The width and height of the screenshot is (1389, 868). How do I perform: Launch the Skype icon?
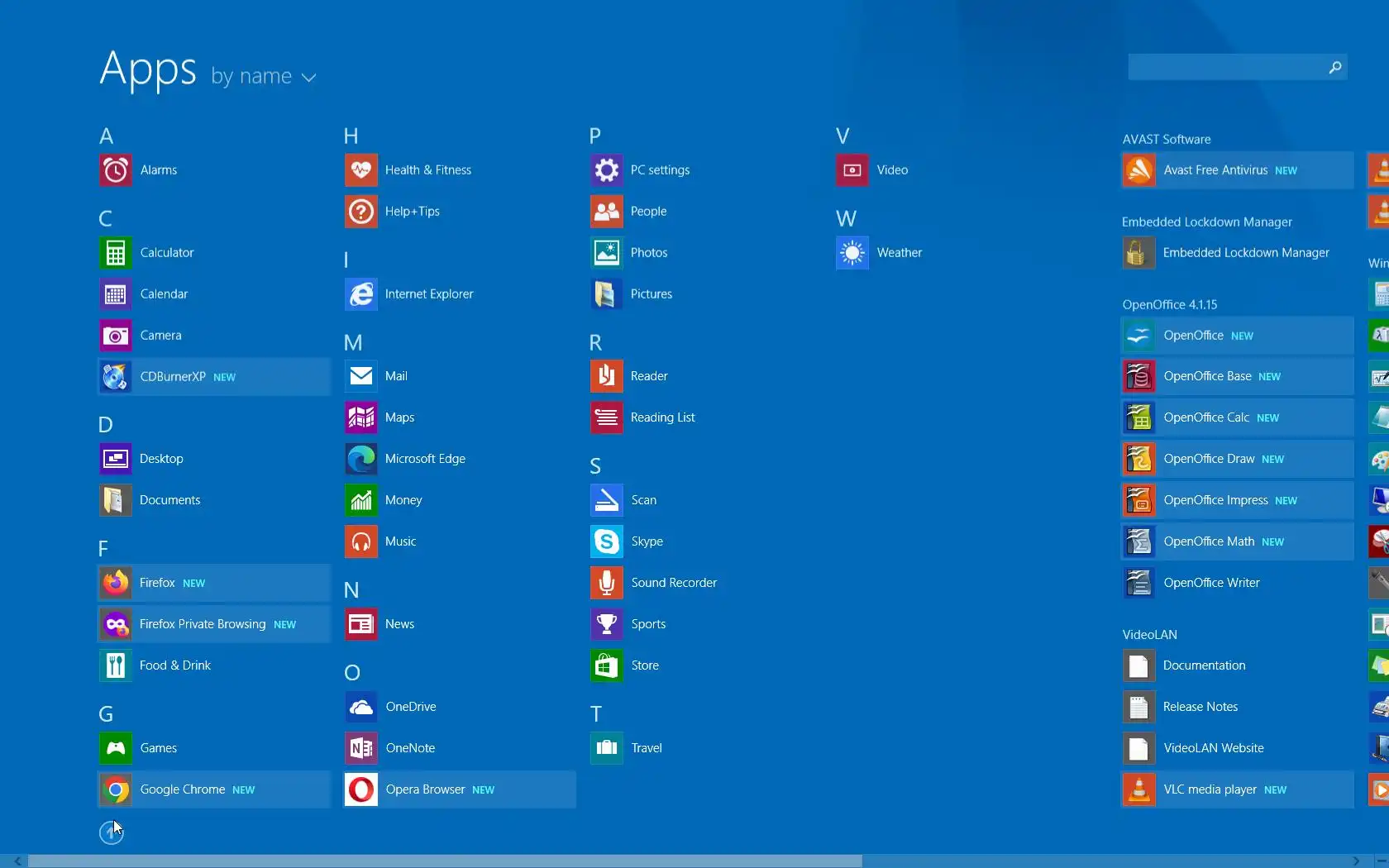pos(607,541)
